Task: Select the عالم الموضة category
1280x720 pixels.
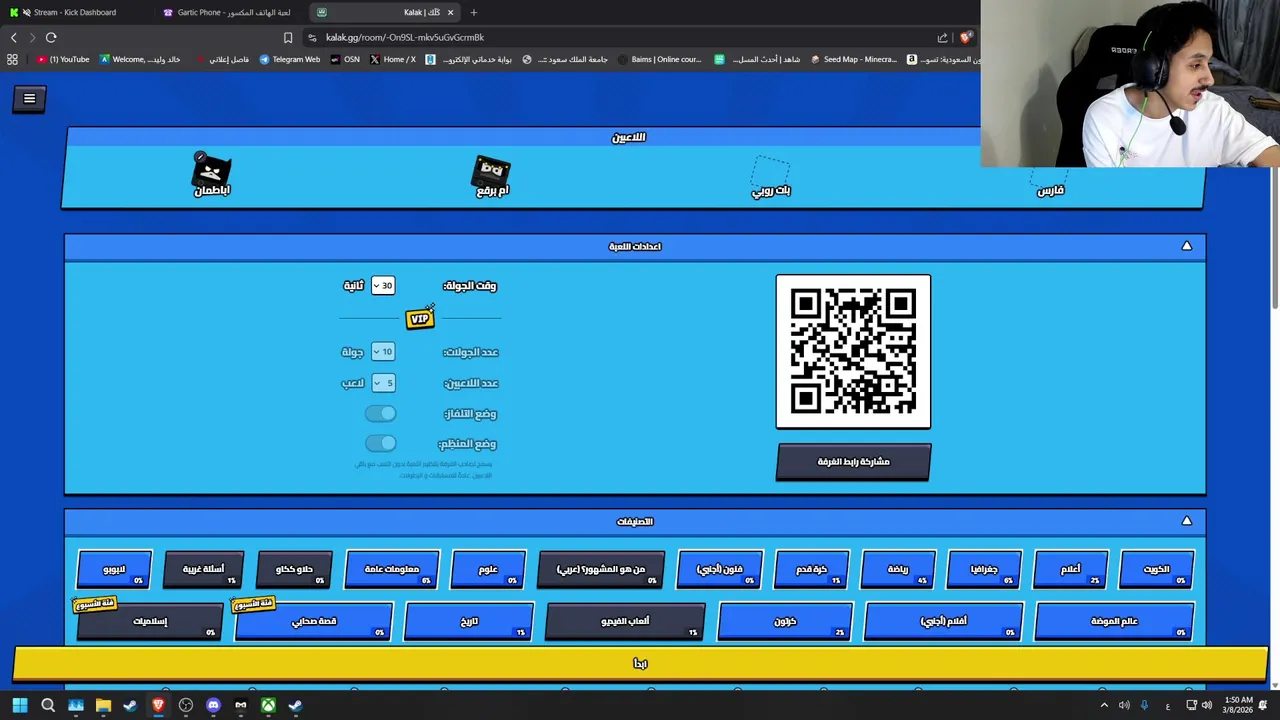Action: pos(1115,621)
